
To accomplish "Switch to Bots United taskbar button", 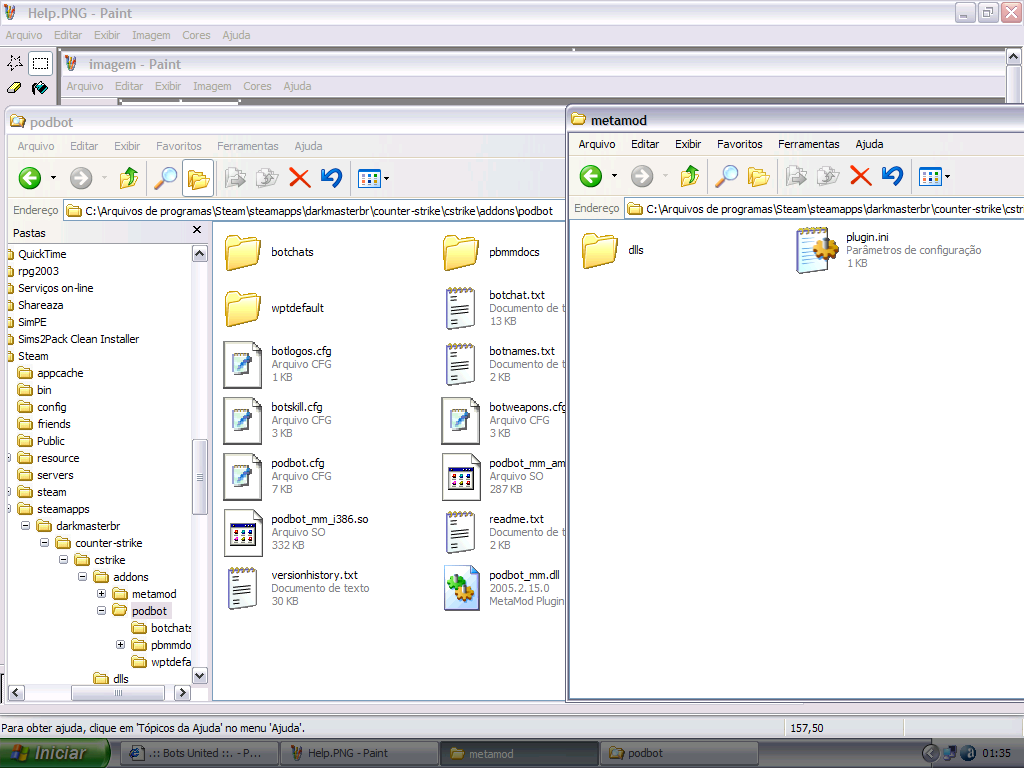I will 199,754.
